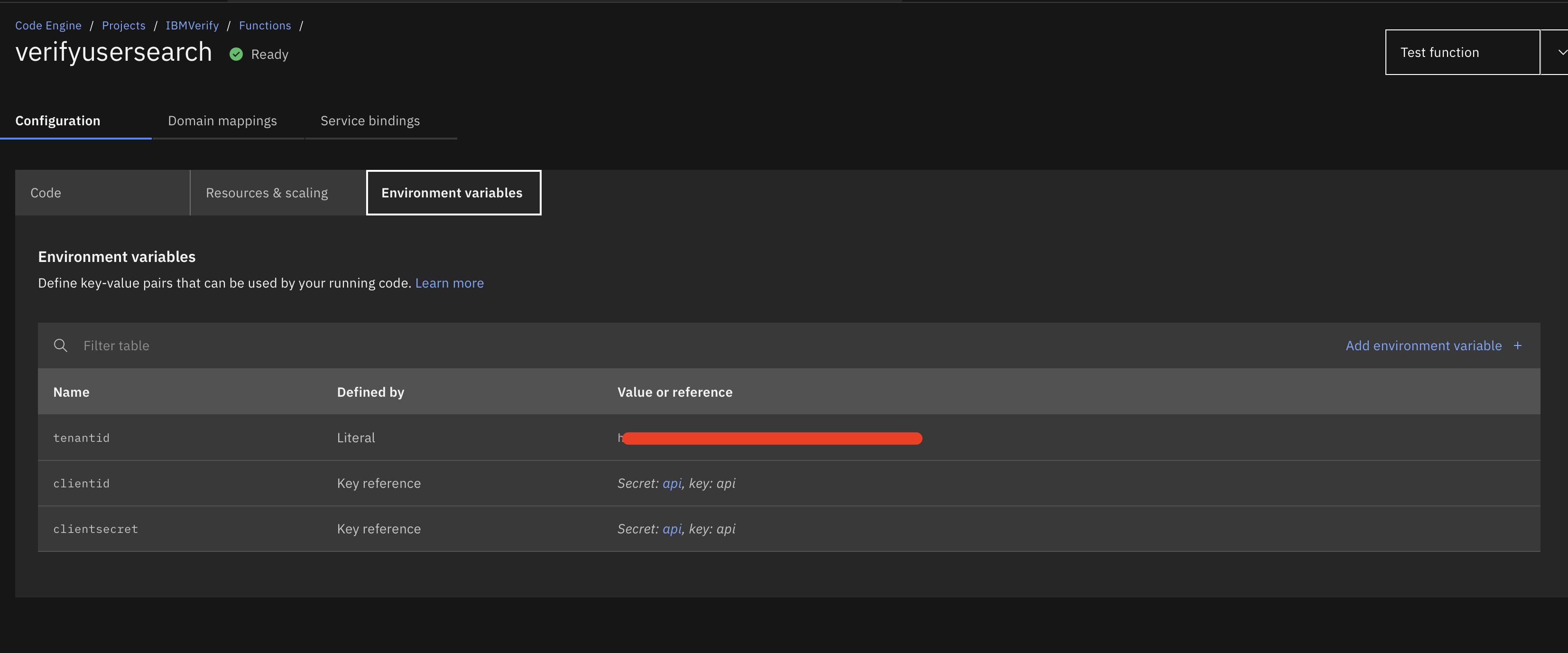Viewport: 1568px width, 653px height.
Task: Switch to Resources & scaling tab
Action: (267, 193)
